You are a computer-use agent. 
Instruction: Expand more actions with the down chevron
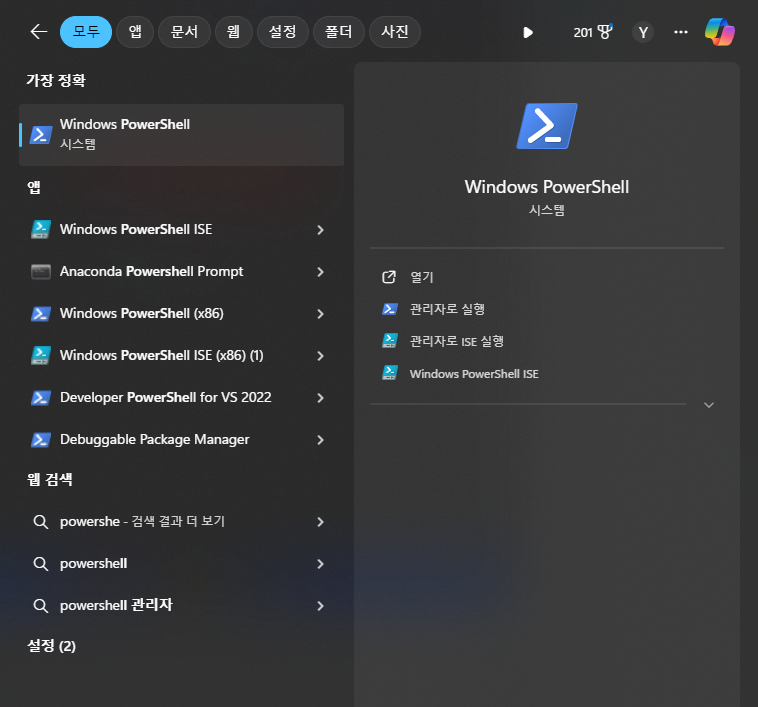[x=709, y=405]
